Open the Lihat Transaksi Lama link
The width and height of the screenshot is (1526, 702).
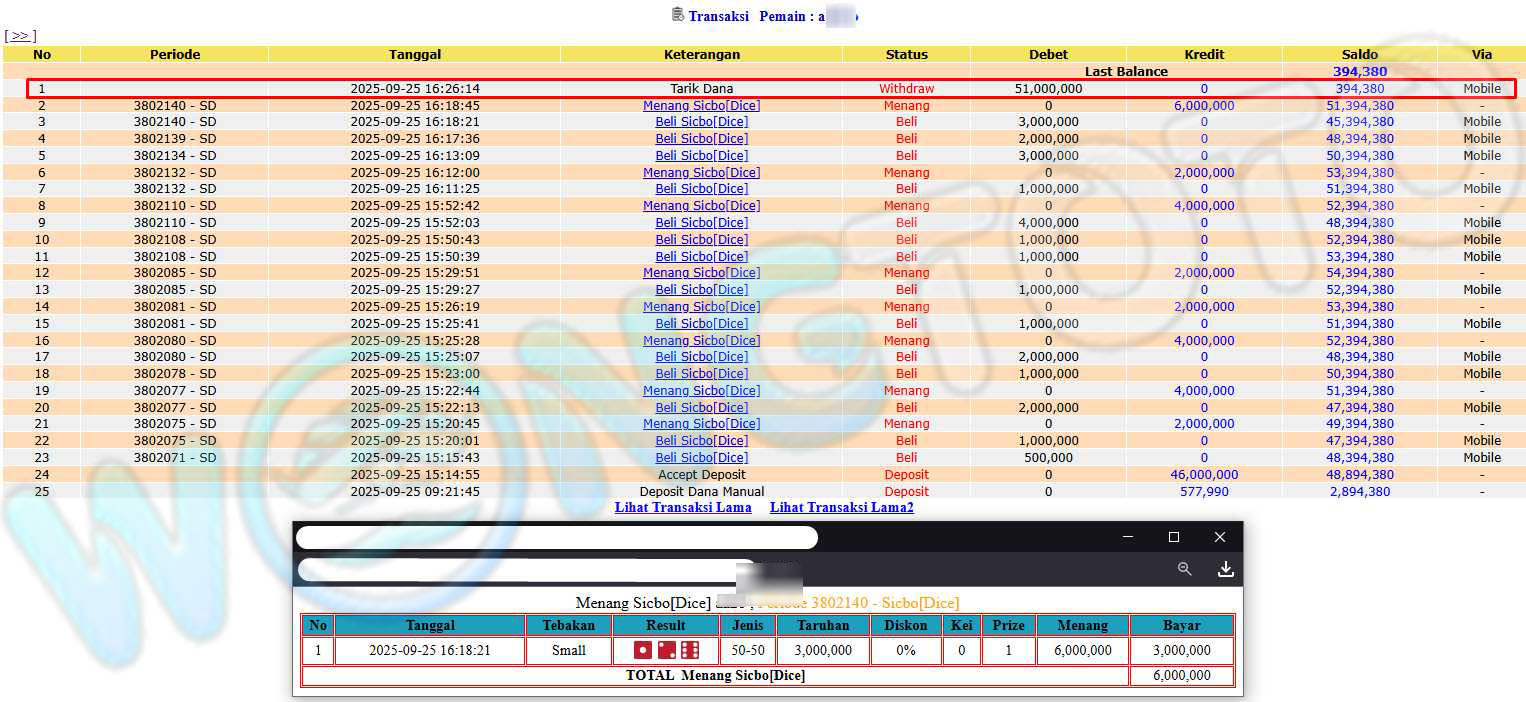click(x=683, y=507)
